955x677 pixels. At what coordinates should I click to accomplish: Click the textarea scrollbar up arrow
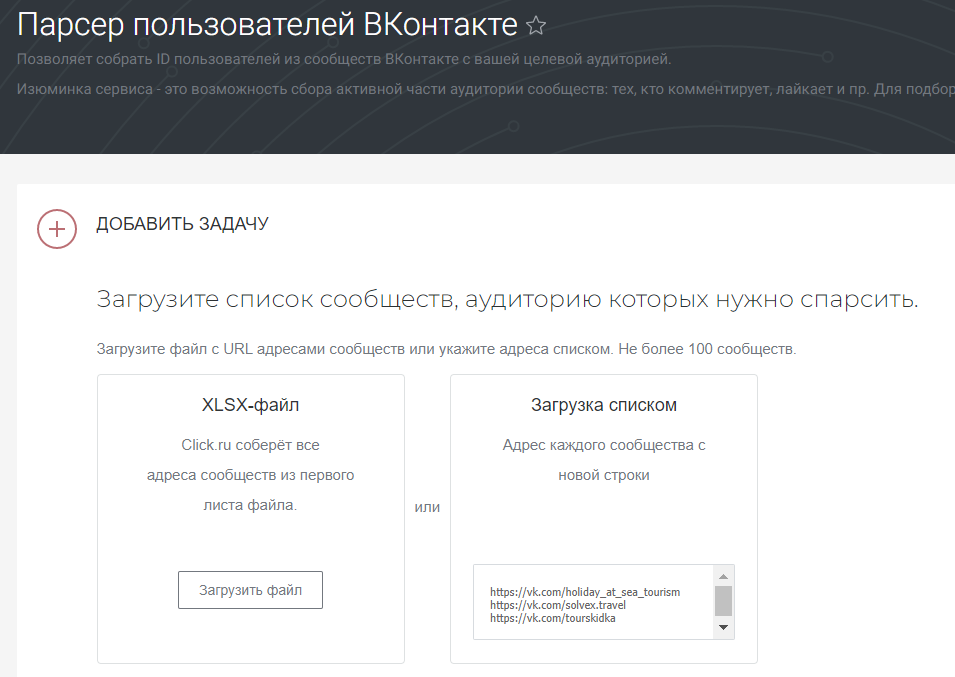pyautogui.click(x=723, y=576)
